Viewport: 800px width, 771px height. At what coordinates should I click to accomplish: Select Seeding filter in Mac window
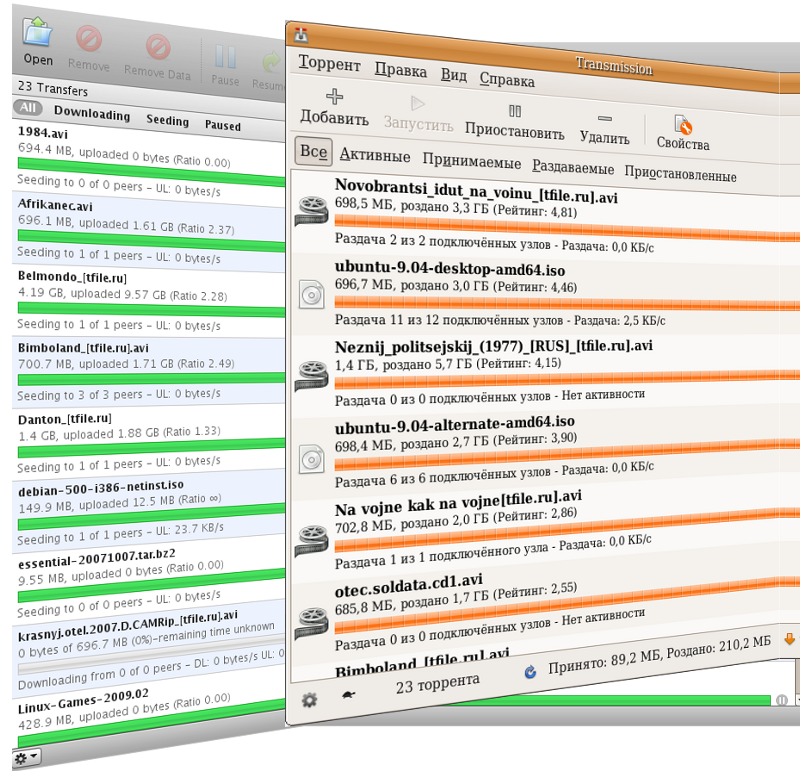coord(167,120)
